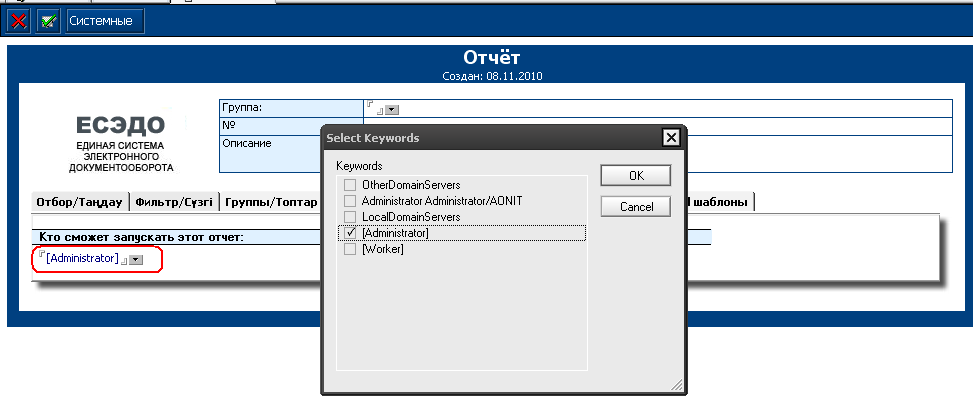Viewport: 973px width, 397px height.
Task: Switch to the шаблоны tab
Action: coord(720,202)
